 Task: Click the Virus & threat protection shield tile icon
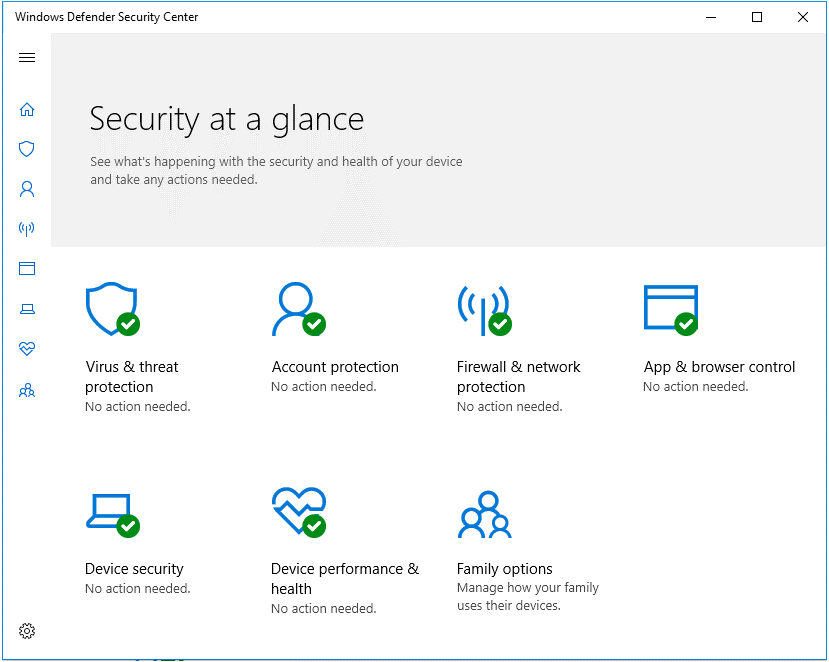pos(111,308)
